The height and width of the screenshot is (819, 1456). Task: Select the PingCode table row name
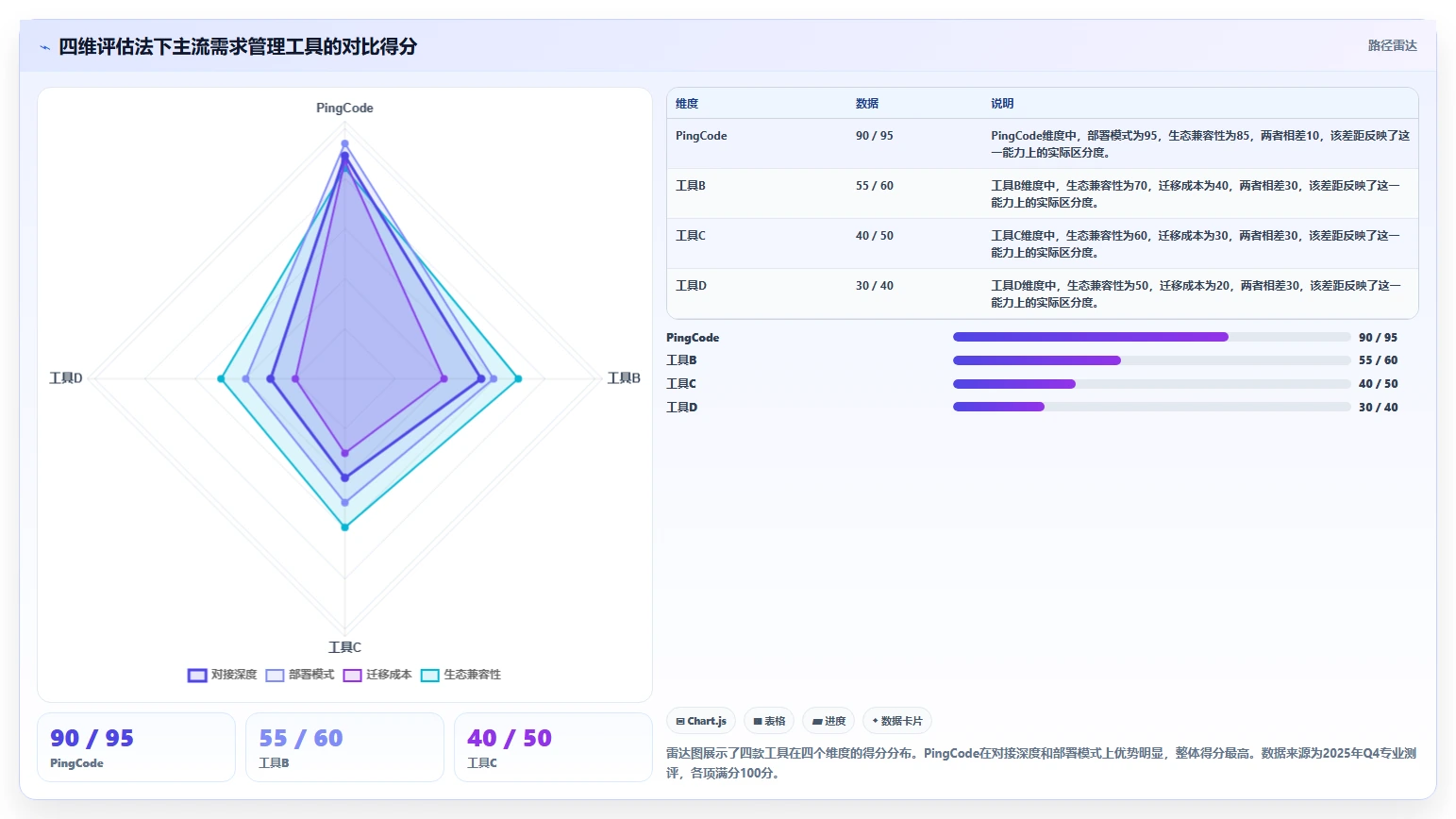point(701,136)
